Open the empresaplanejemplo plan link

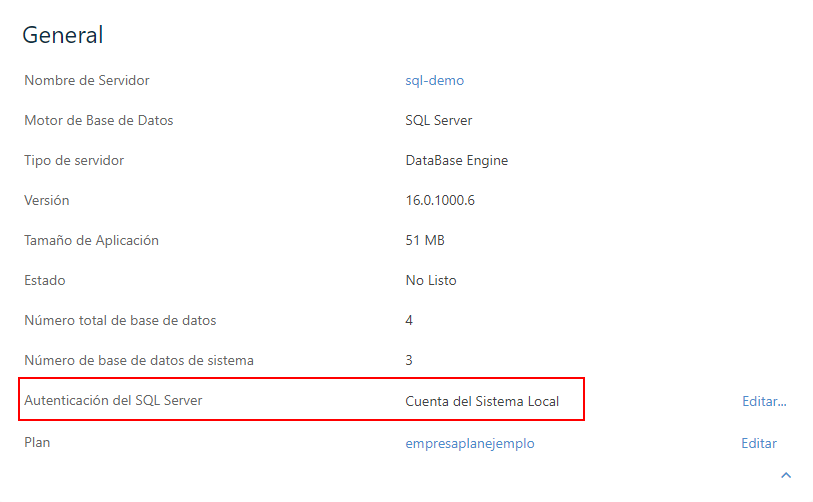(x=469, y=443)
